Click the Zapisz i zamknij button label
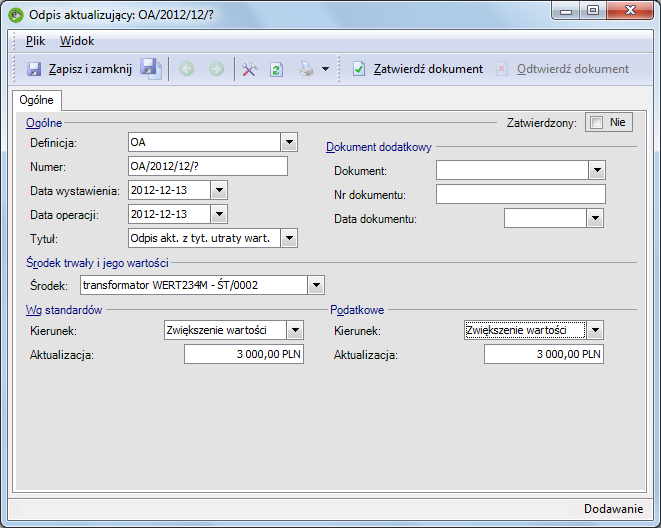This screenshot has width=661, height=528. click(x=90, y=69)
